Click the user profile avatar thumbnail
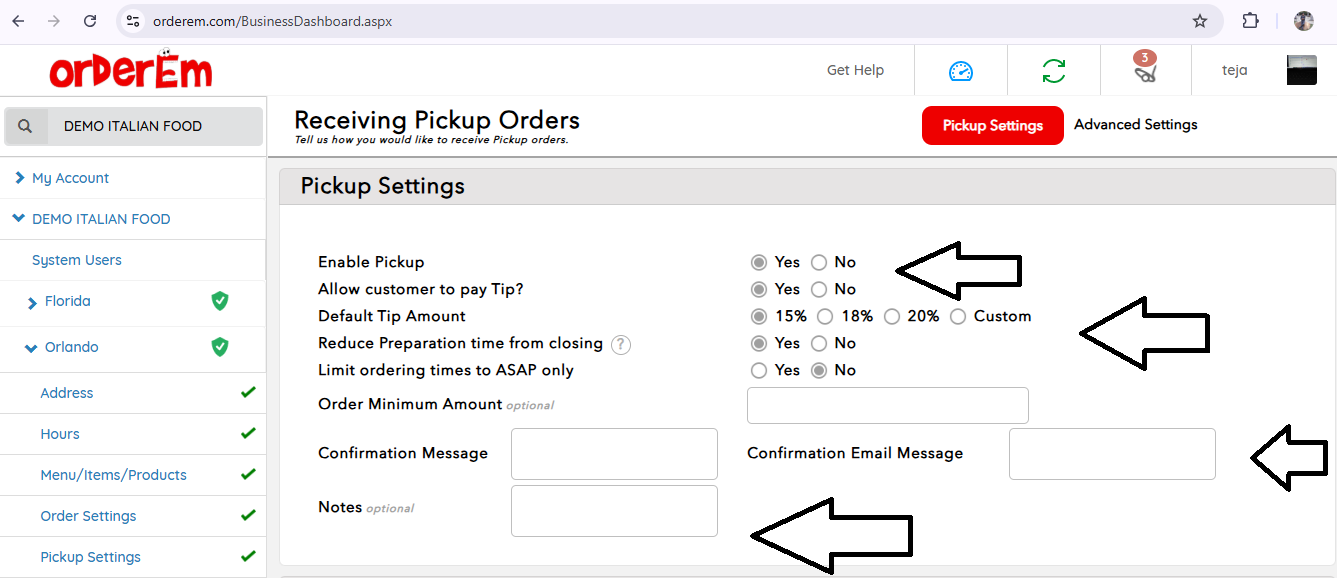The height and width of the screenshot is (578, 1337). [x=1301, y=70]
